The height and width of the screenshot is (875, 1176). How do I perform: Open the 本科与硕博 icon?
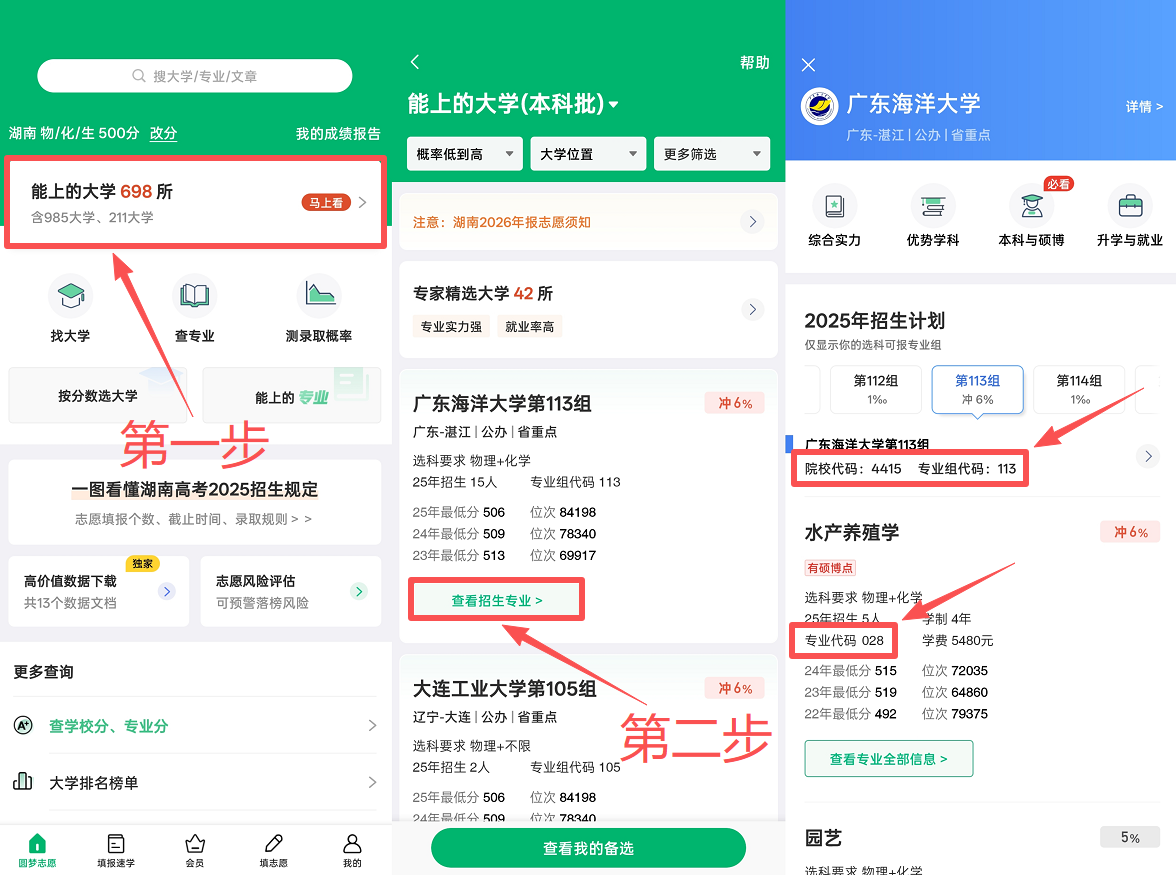[1031, 207]
